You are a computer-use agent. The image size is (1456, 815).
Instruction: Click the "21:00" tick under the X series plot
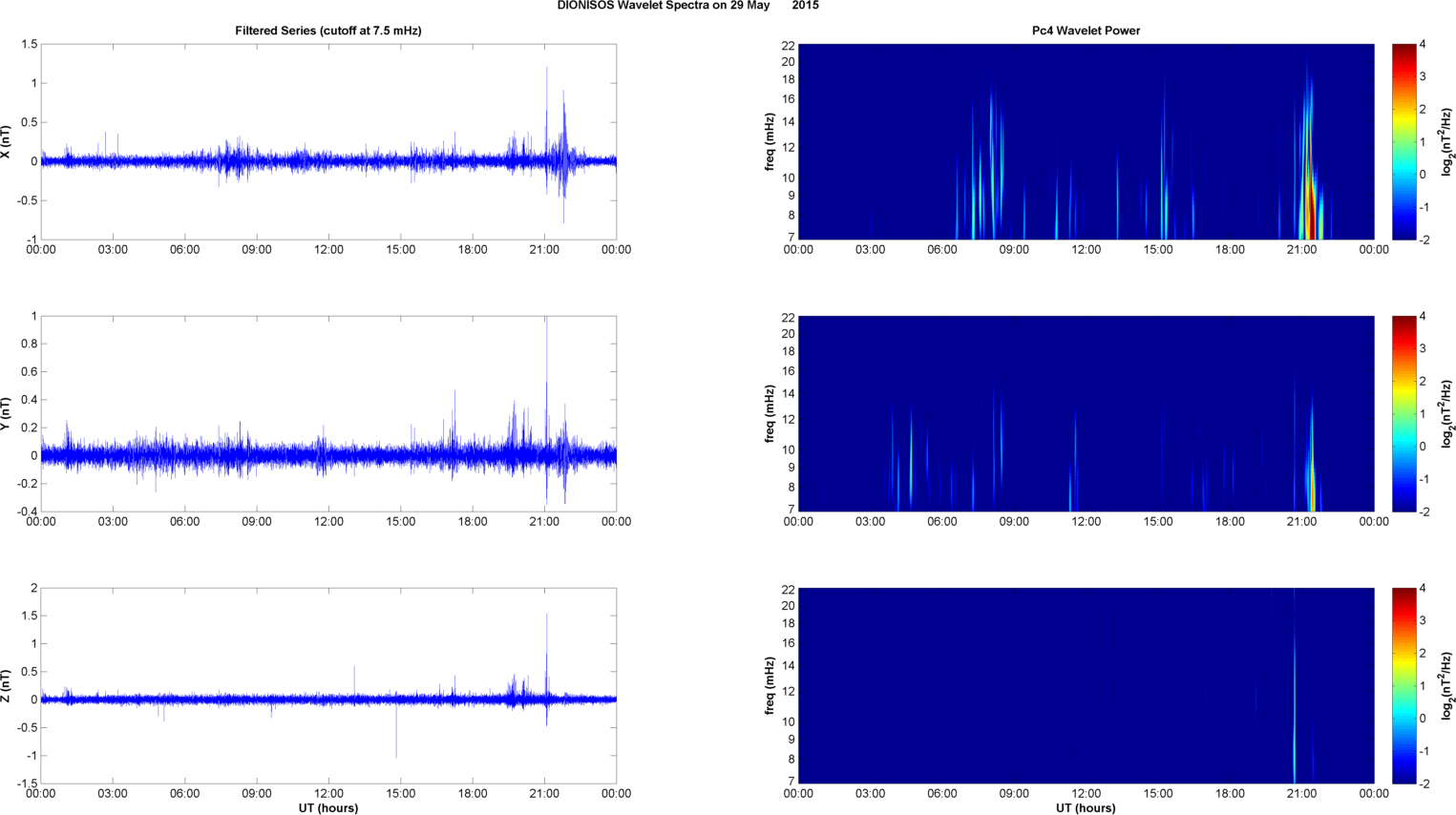pyautogui.click(x=544, y=250)
